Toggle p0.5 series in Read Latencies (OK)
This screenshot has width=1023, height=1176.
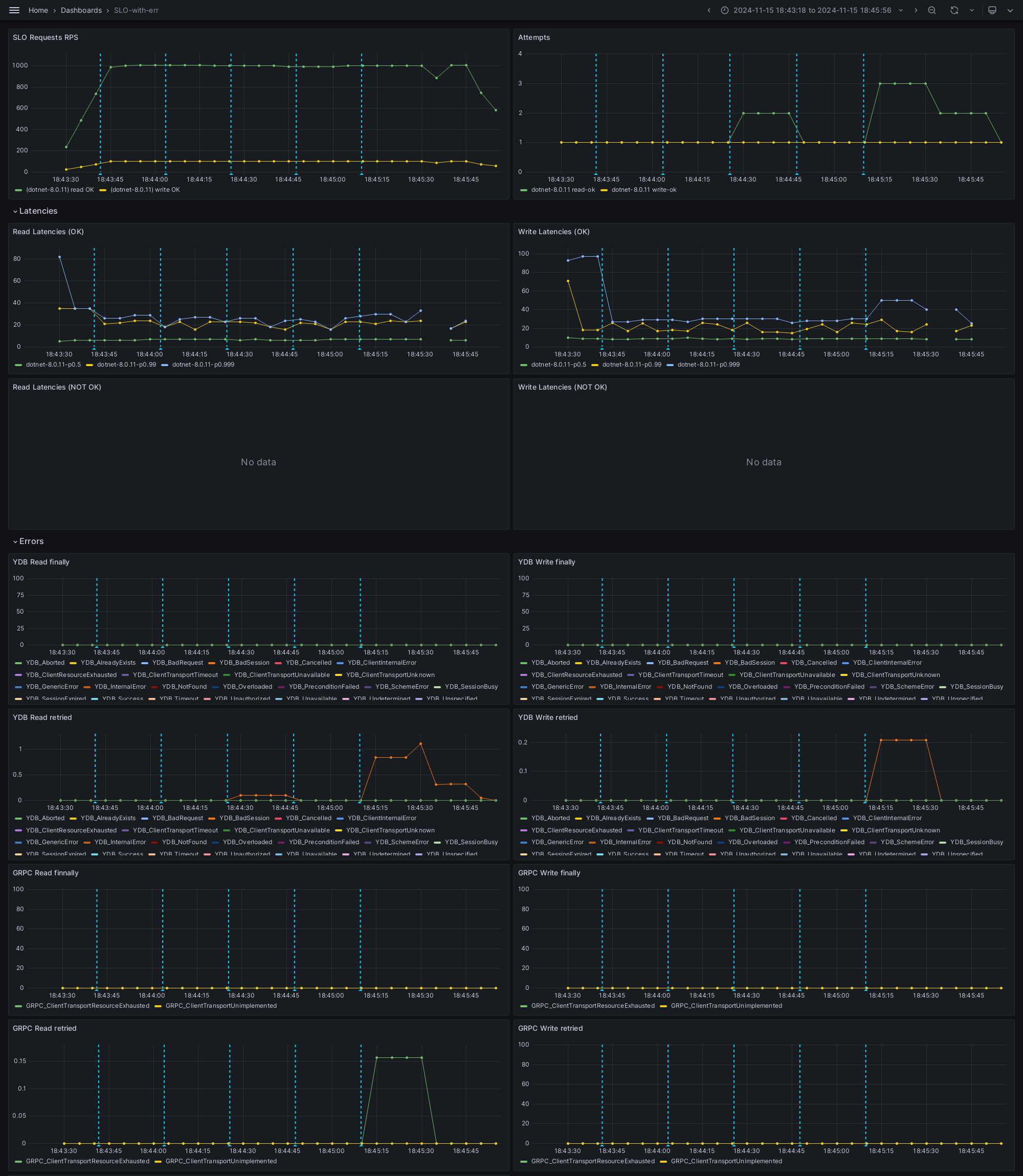click(x=54, y=365)
